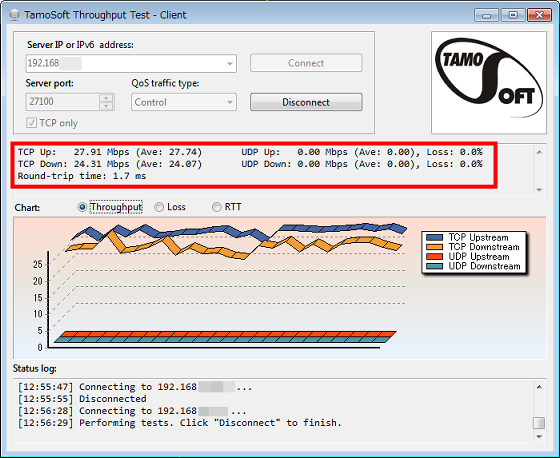This screenshot has width=560, height=458.
Task: Click the '[12:56:28] Connecting to' log entry
Action: click(x=132, y=411)
